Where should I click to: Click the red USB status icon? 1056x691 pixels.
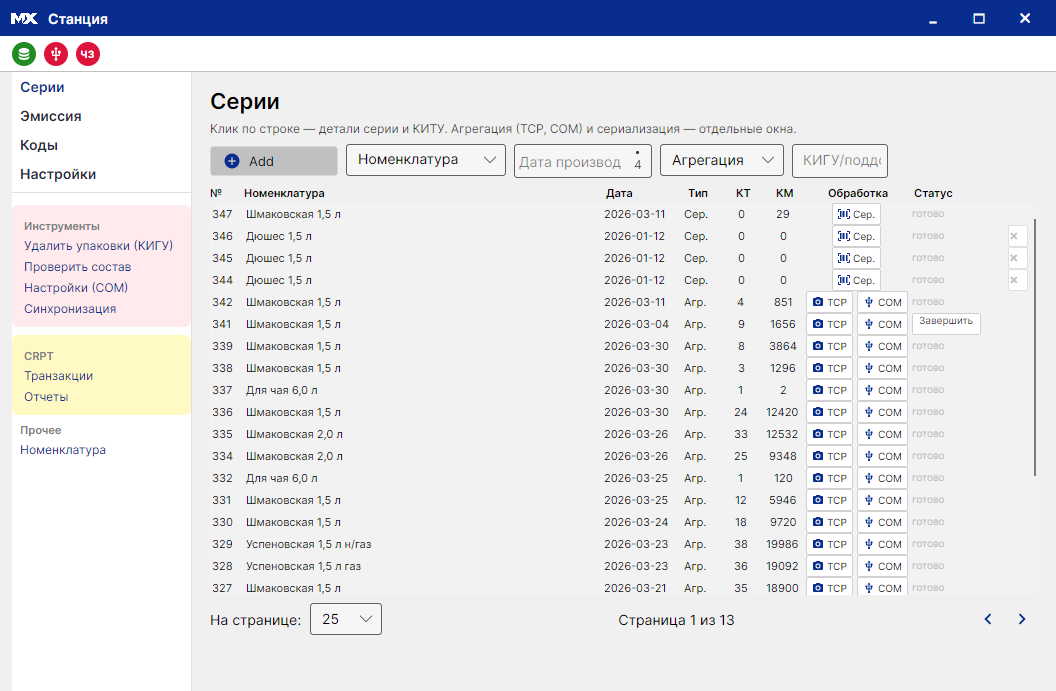tap(56, 54)
